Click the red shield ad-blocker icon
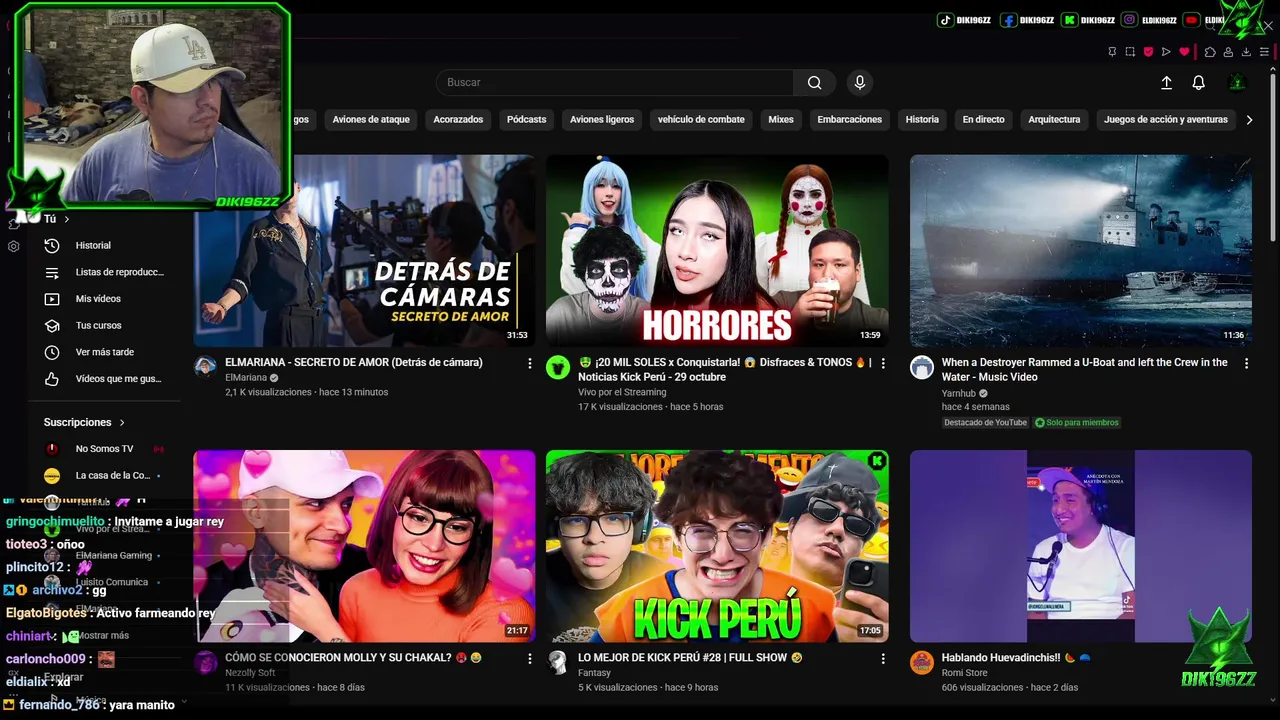This screenshot has height=720, width=1280. pos(1148,52)
